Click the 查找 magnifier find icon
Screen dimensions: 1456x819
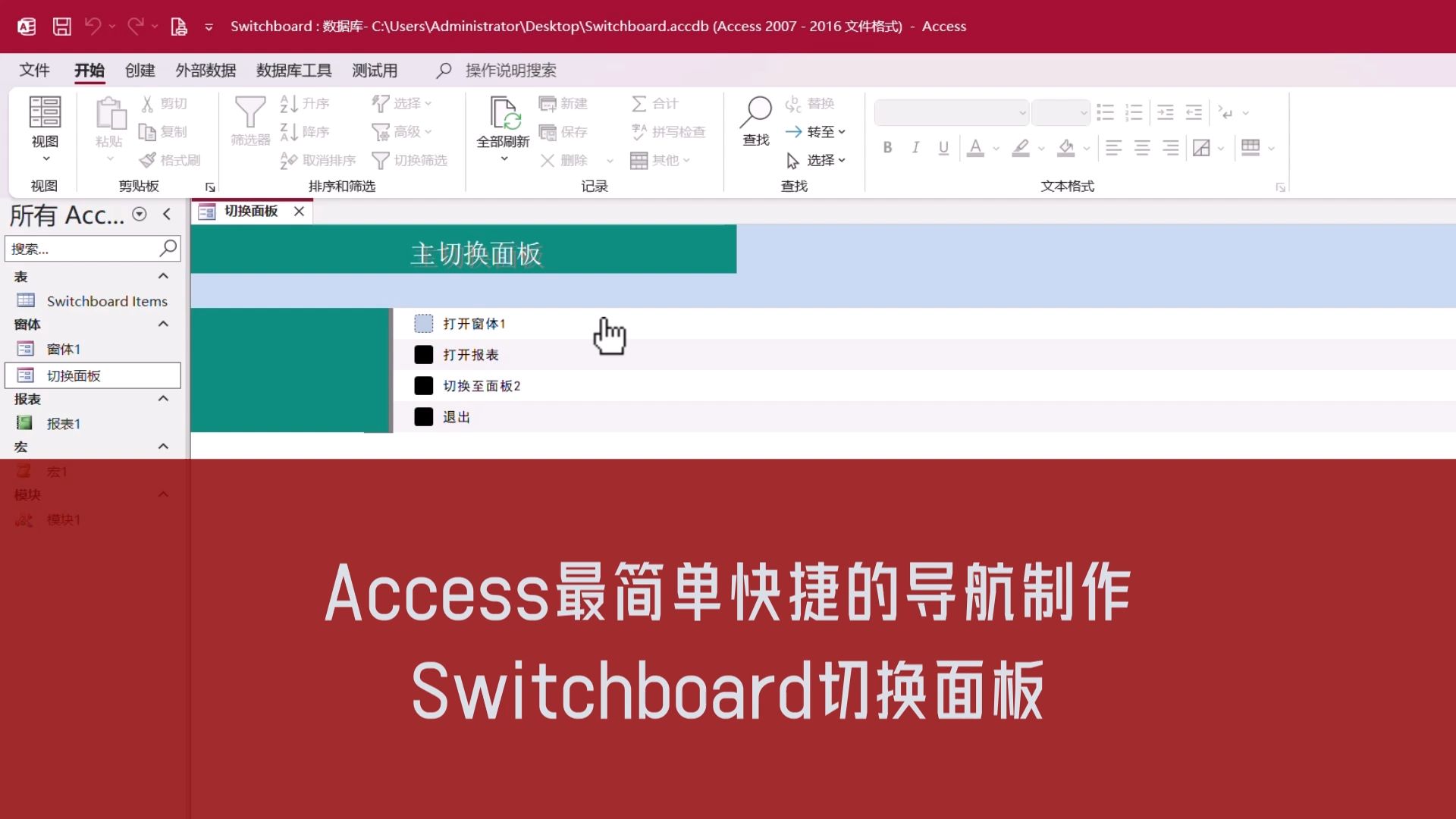click(756, 112)
